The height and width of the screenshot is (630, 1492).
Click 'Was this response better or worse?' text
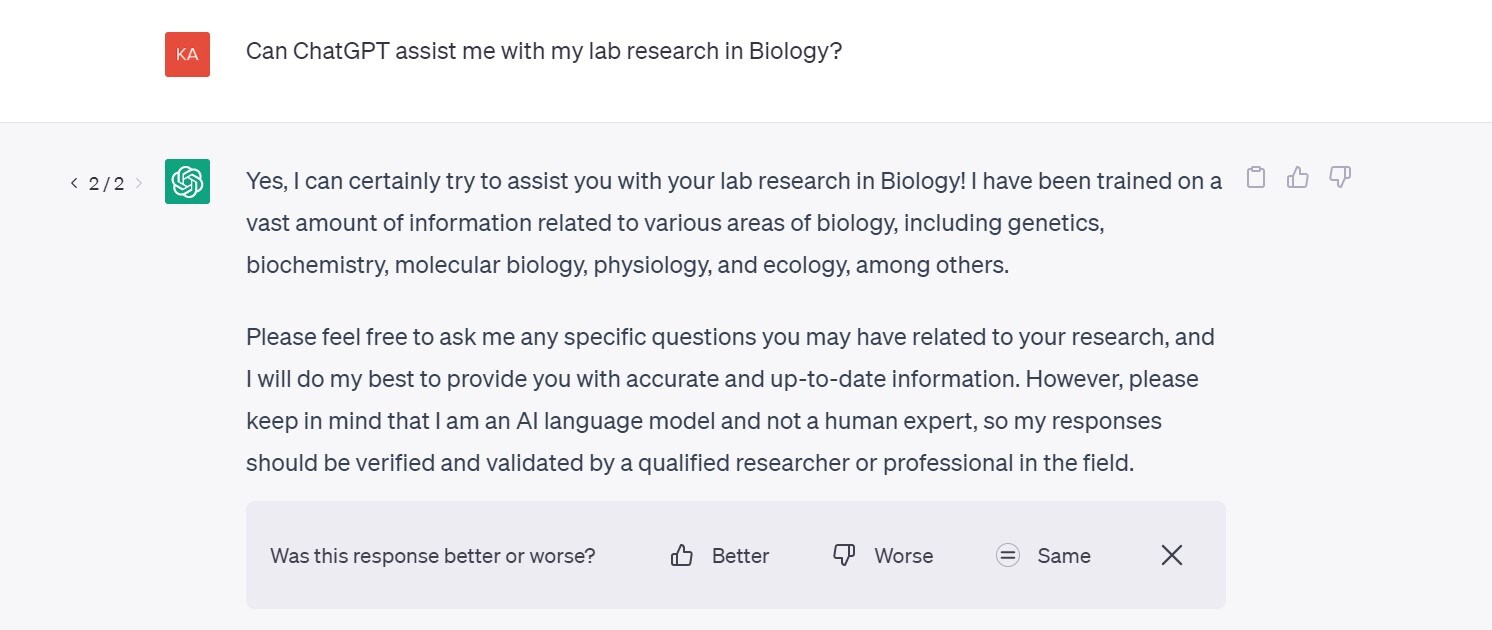pyautogui.click(x=433, y=556)
